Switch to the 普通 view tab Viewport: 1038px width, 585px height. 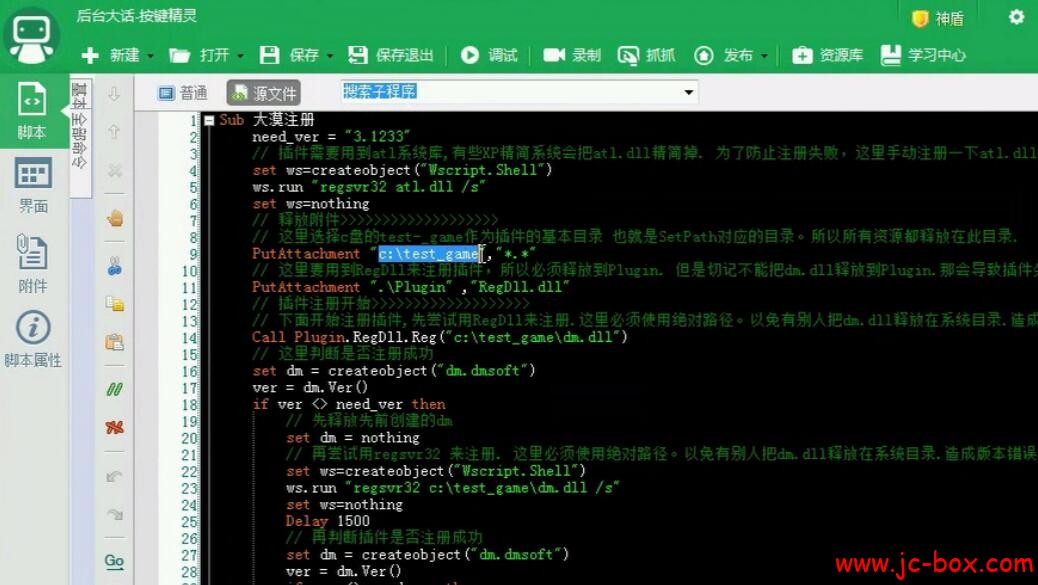183,93
